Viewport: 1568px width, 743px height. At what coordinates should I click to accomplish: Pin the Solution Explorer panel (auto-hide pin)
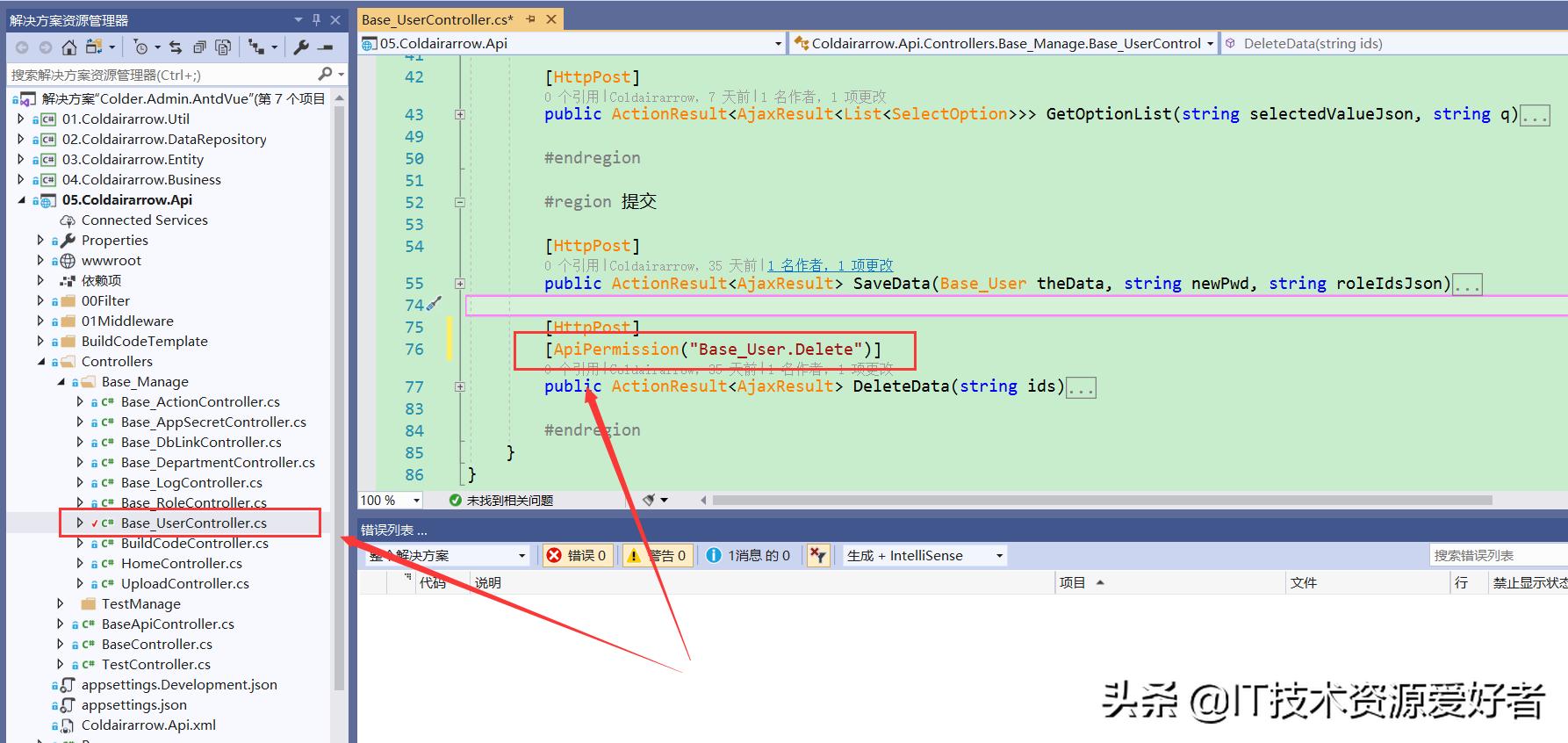tap(316, 19)
